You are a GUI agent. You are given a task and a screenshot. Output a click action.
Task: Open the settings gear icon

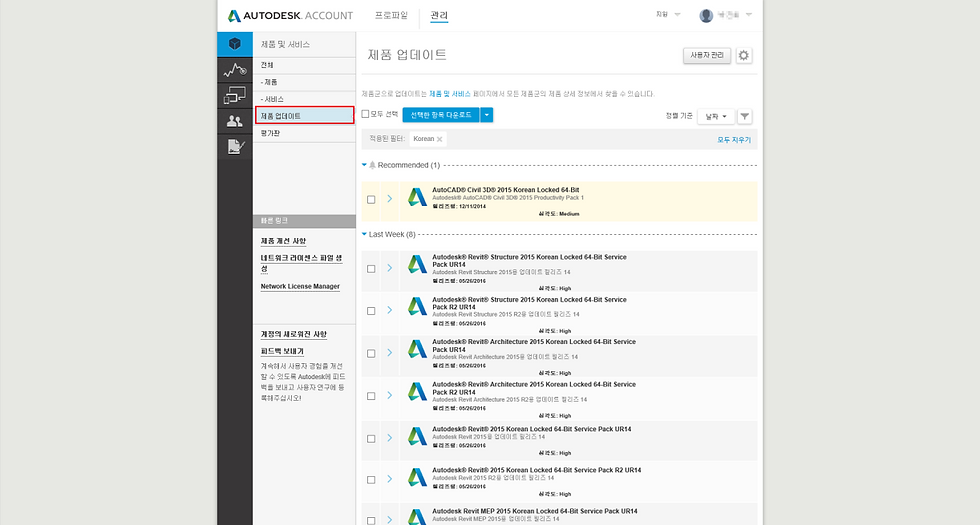click(x=743, y=55)
